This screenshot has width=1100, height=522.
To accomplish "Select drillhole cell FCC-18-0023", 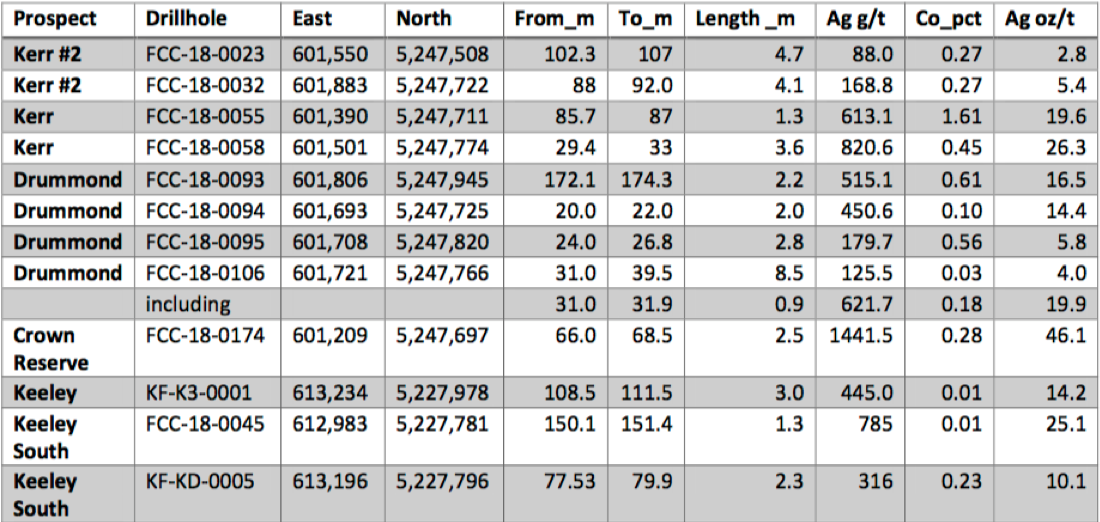I will coord(205,53).
